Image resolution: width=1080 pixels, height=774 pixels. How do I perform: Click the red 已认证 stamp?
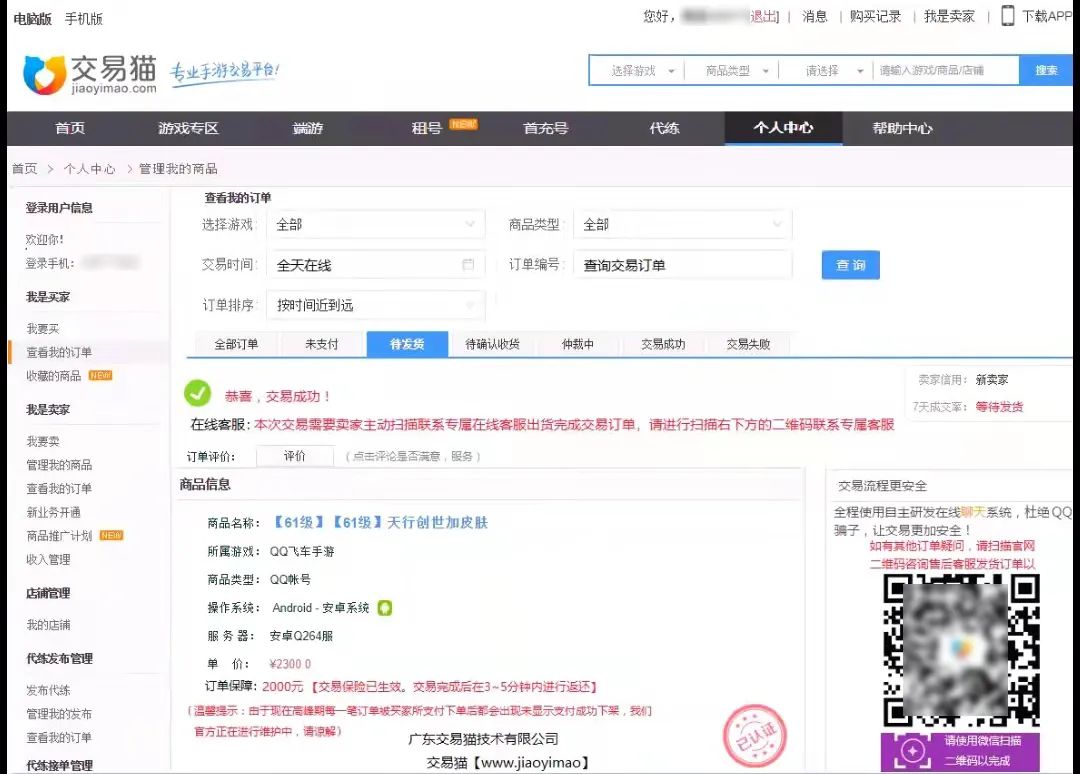point(755,735)
